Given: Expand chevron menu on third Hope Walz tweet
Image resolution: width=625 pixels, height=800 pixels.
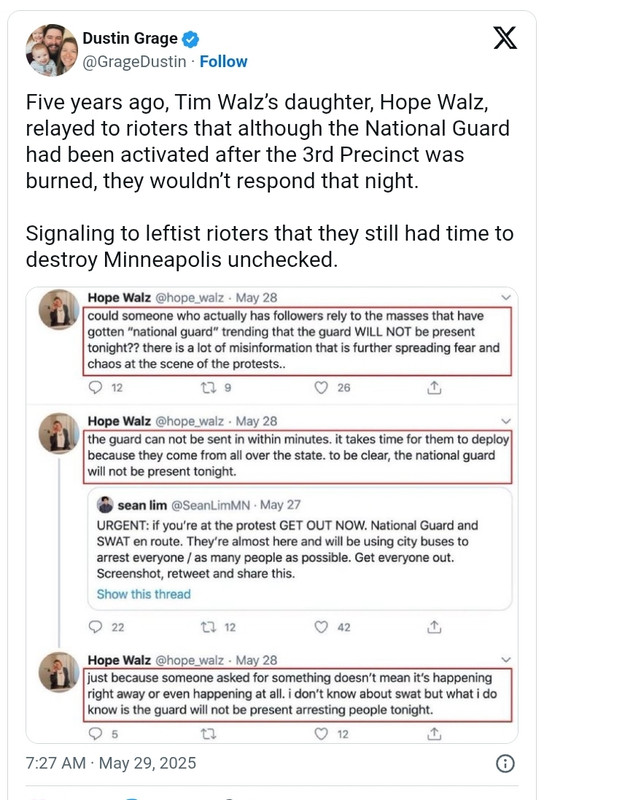Looking at the screenshot, I should click(506, 660).
